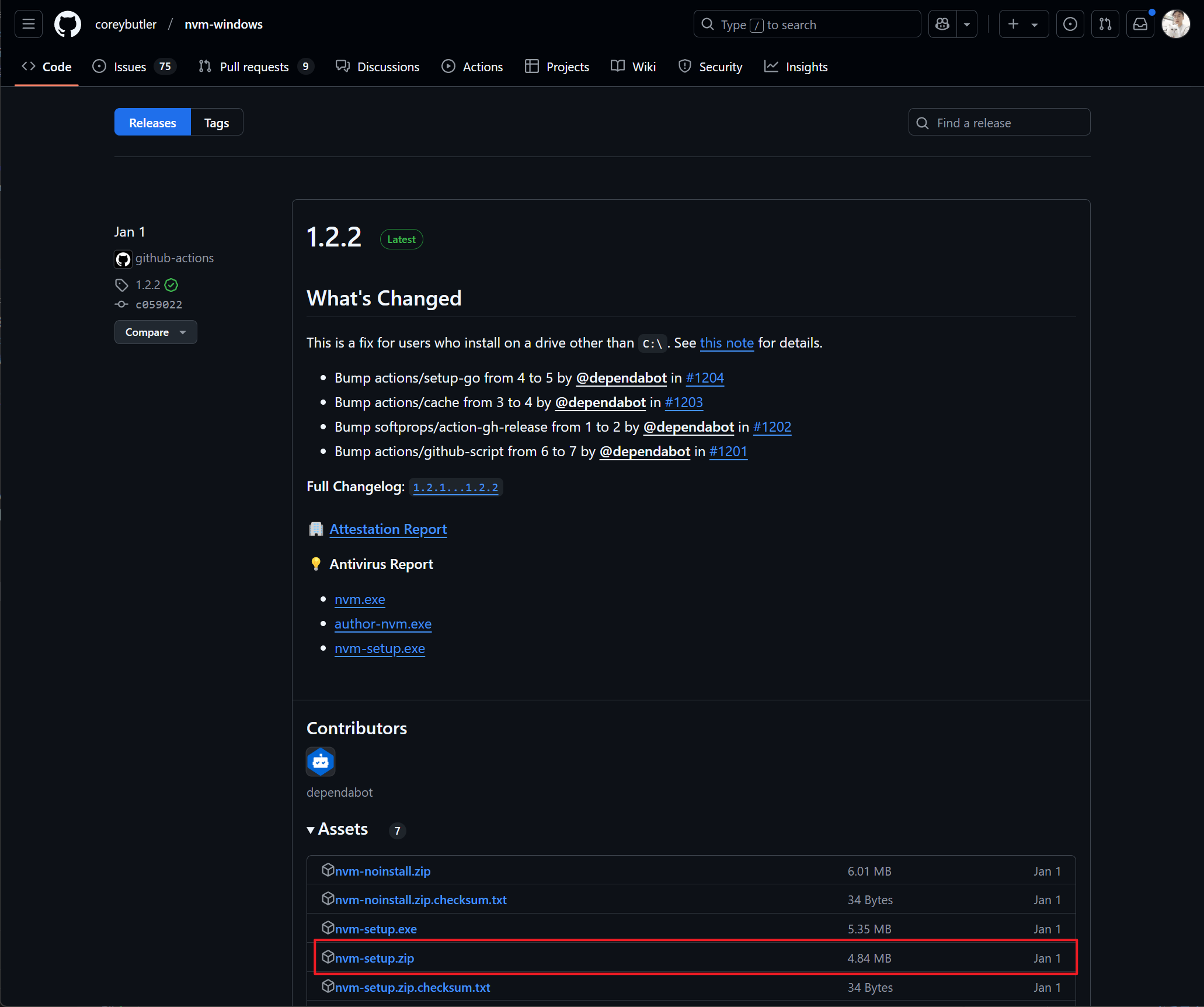The height and width of the screenshot is (1007, 1204).
Task: Switch to the Code tab
Action: [x=47, y=67]
